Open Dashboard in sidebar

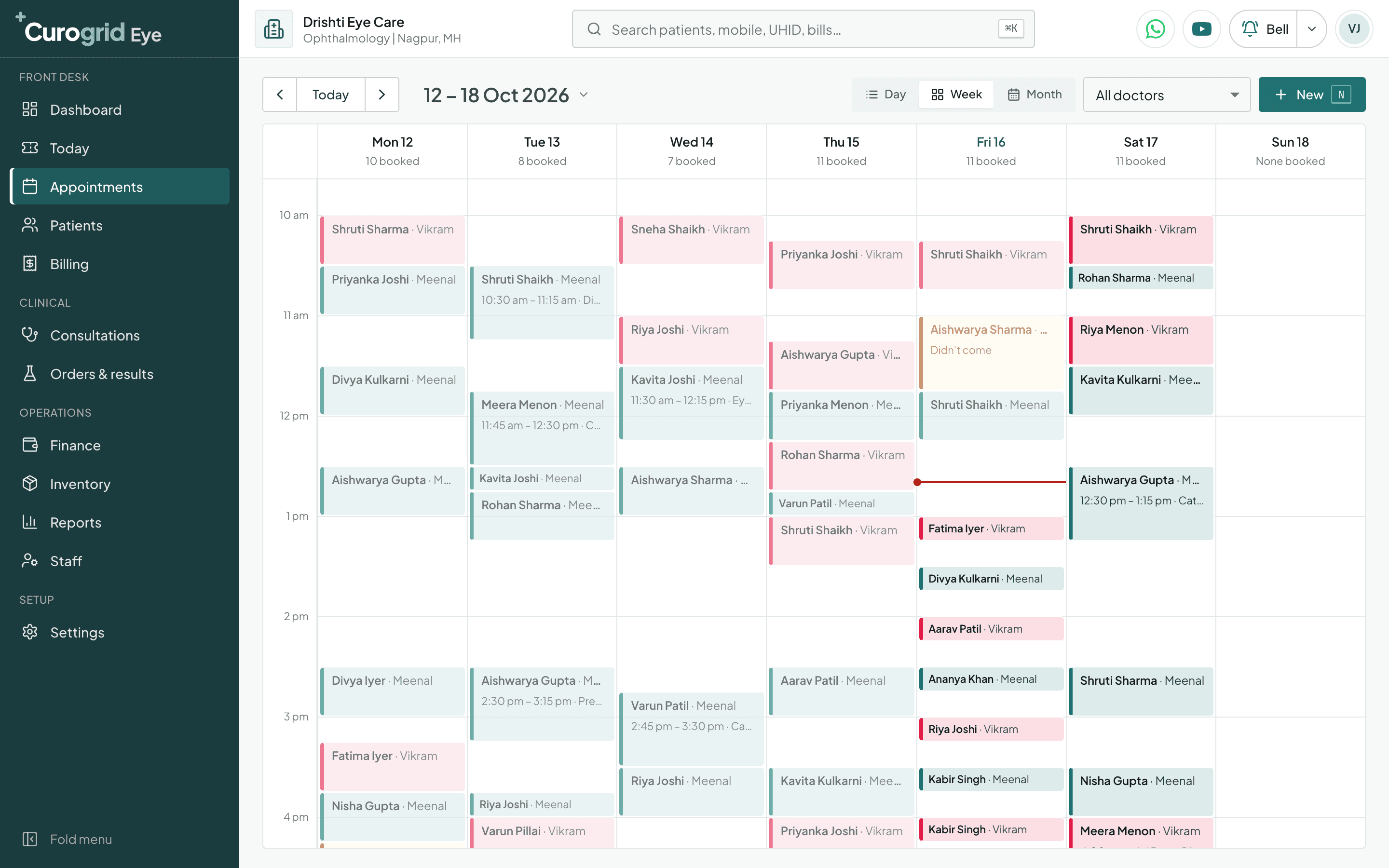[120, 109]
